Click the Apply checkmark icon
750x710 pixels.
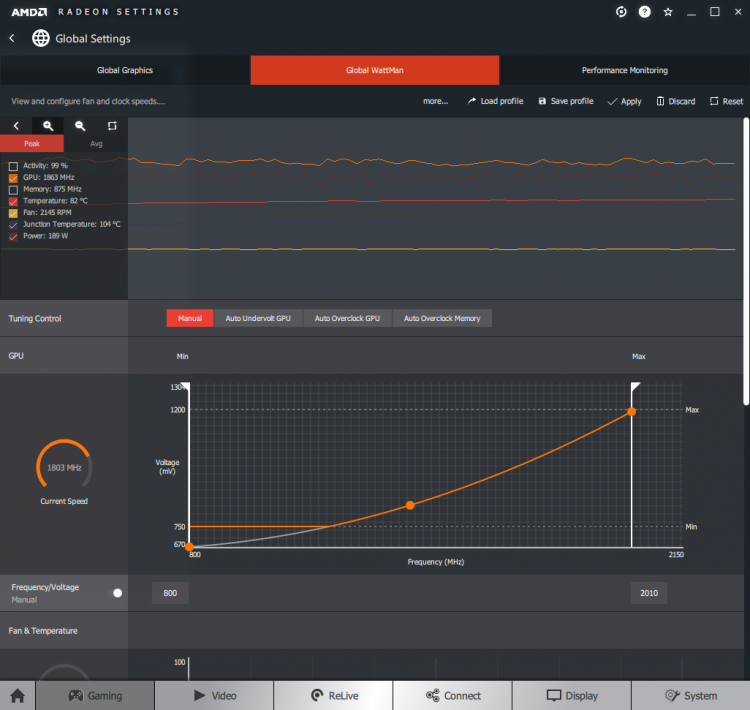click(612, 101)
